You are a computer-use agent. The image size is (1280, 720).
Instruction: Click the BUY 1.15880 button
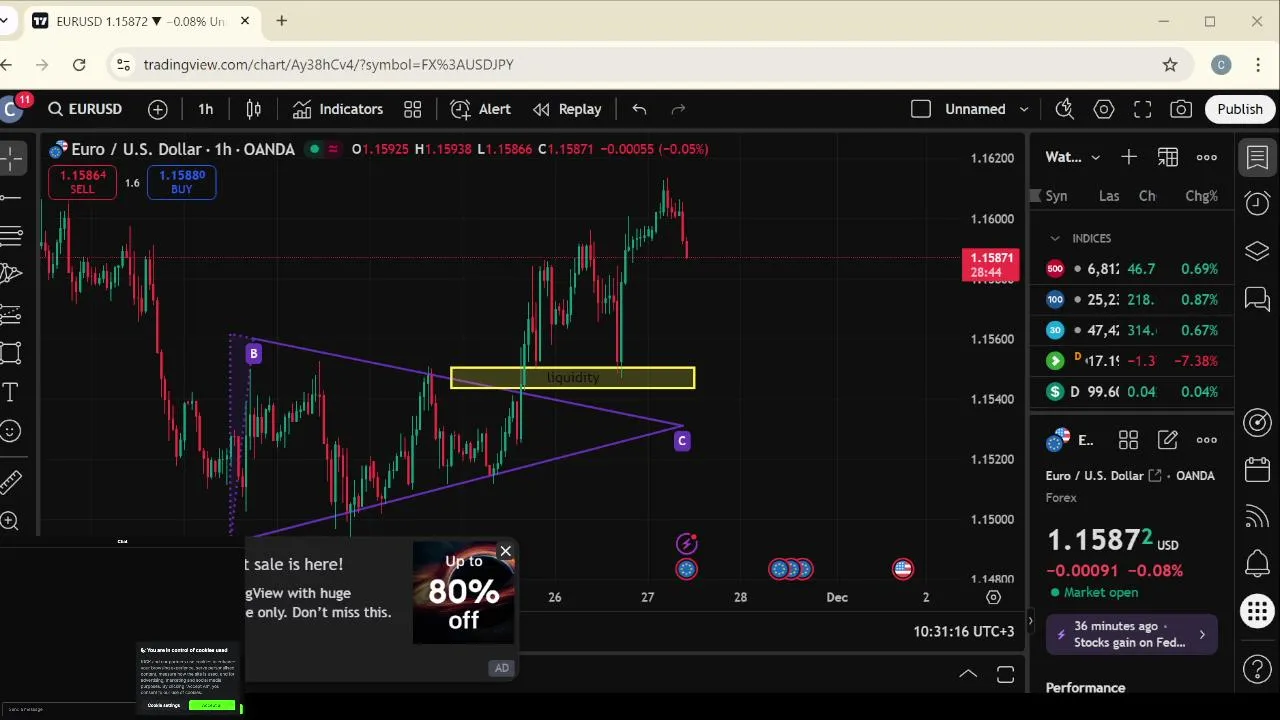tap(181, 182)
